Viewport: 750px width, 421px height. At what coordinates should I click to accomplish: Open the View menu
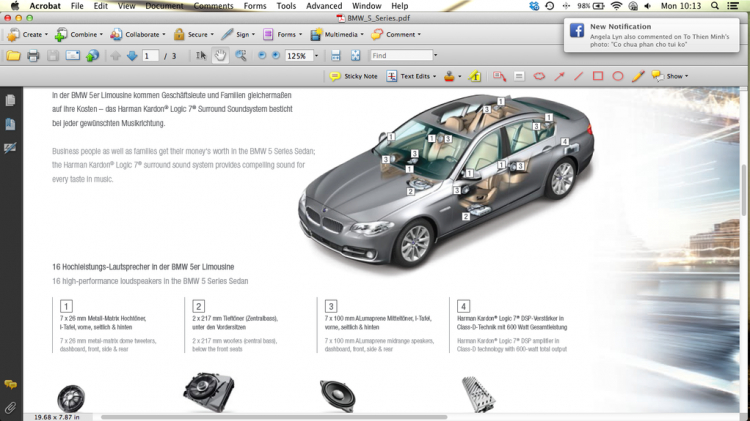click(127, 6)
